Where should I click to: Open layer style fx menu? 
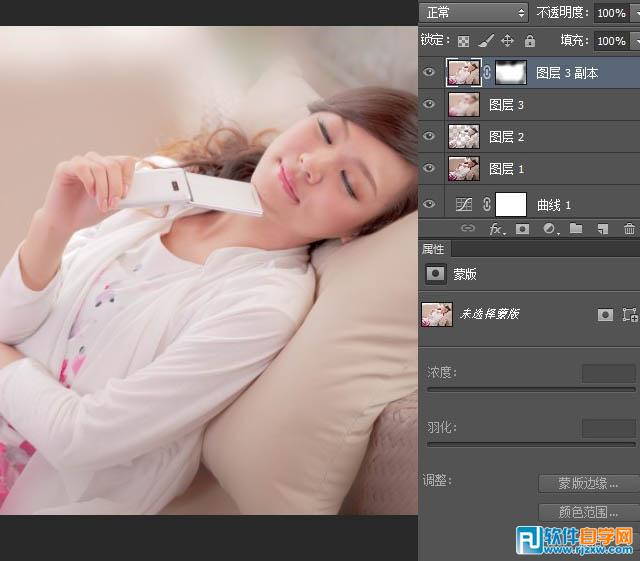pos(497,229)
